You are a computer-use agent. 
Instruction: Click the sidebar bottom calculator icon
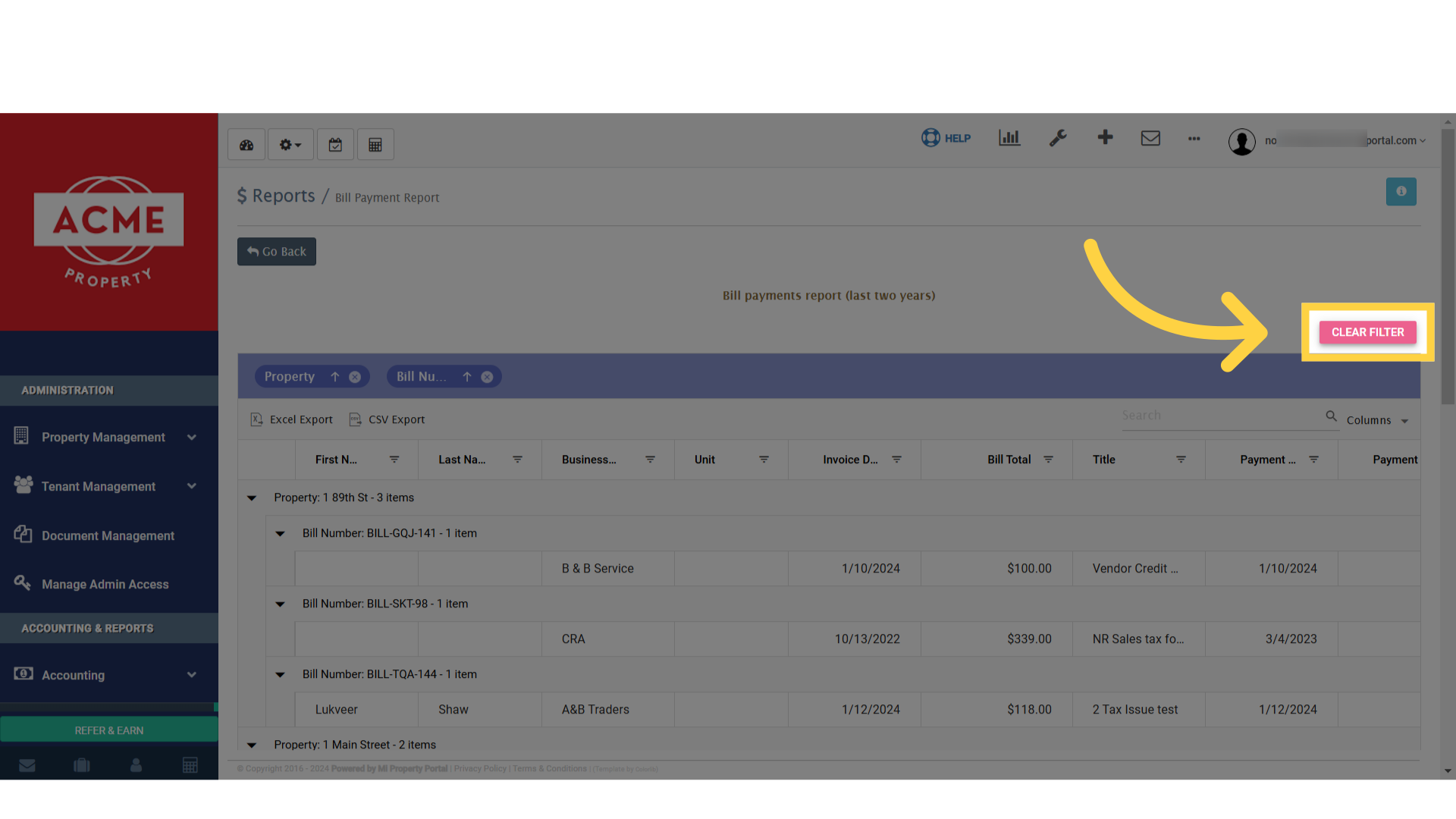(x=190, y=765)
